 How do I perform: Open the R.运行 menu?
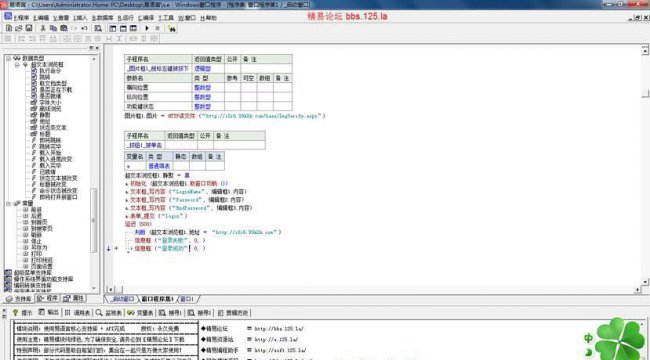(x=126, y=18)
